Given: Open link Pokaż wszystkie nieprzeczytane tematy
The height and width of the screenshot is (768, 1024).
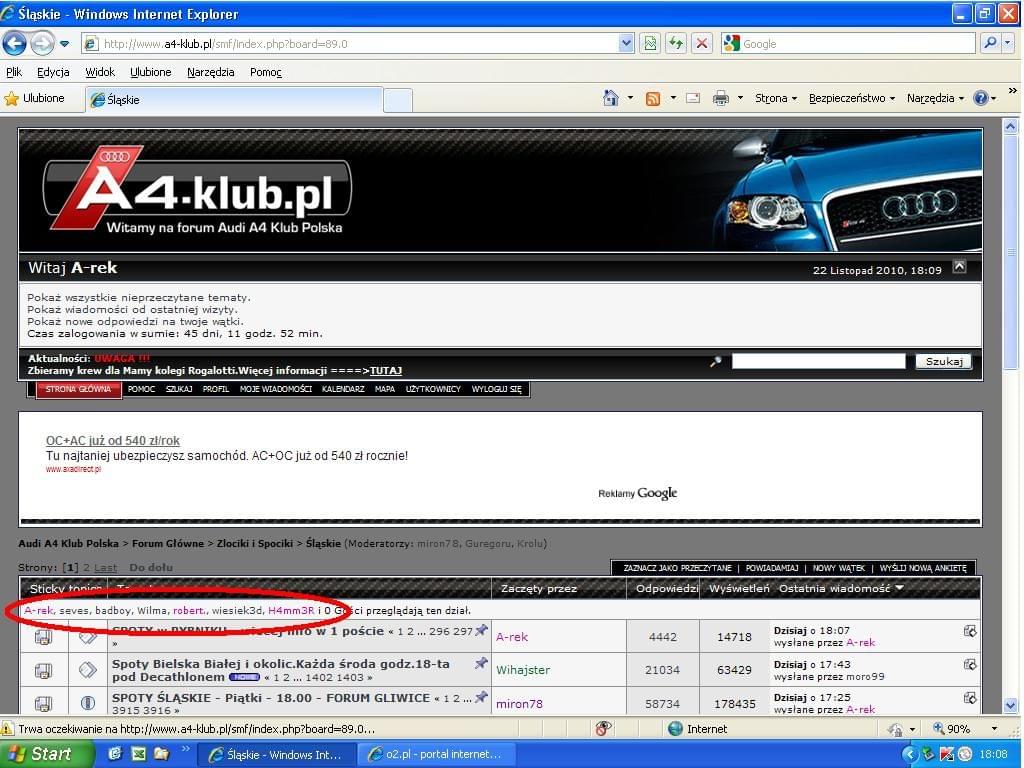Looking at the screenshot, I should tap(138, 298).
